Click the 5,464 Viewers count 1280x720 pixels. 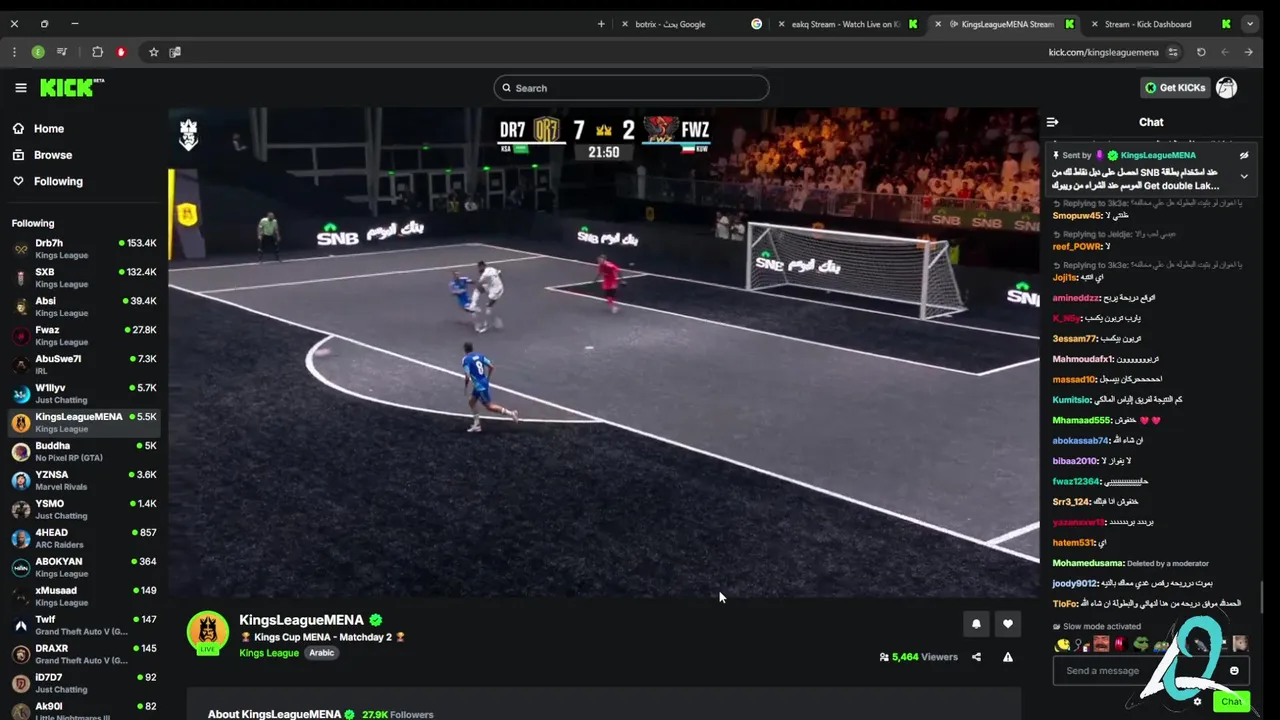(918, 657)
